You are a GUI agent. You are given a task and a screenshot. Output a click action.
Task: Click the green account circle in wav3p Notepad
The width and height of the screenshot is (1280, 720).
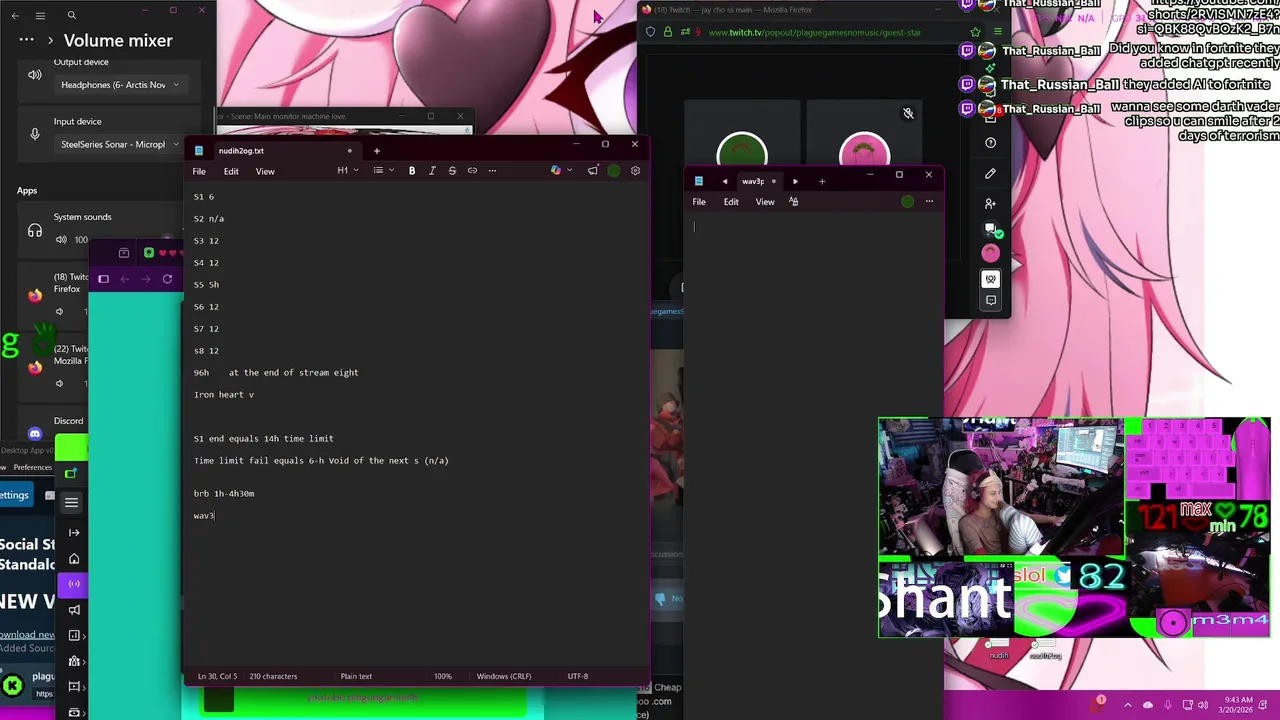coord(907,202)
